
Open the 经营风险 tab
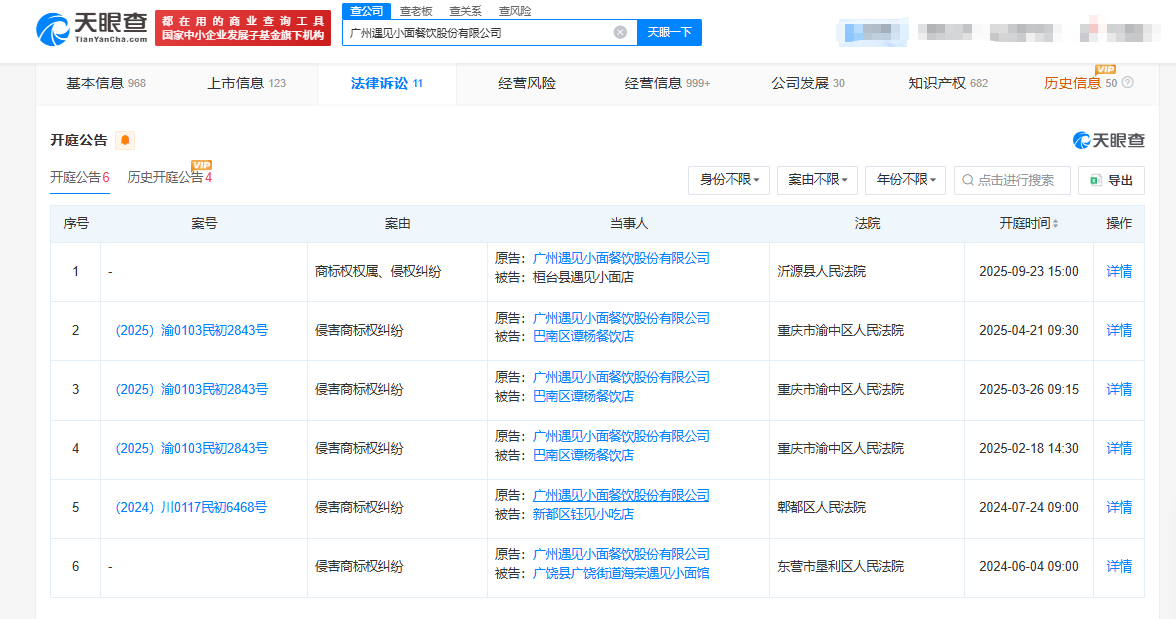click(526, 83)
